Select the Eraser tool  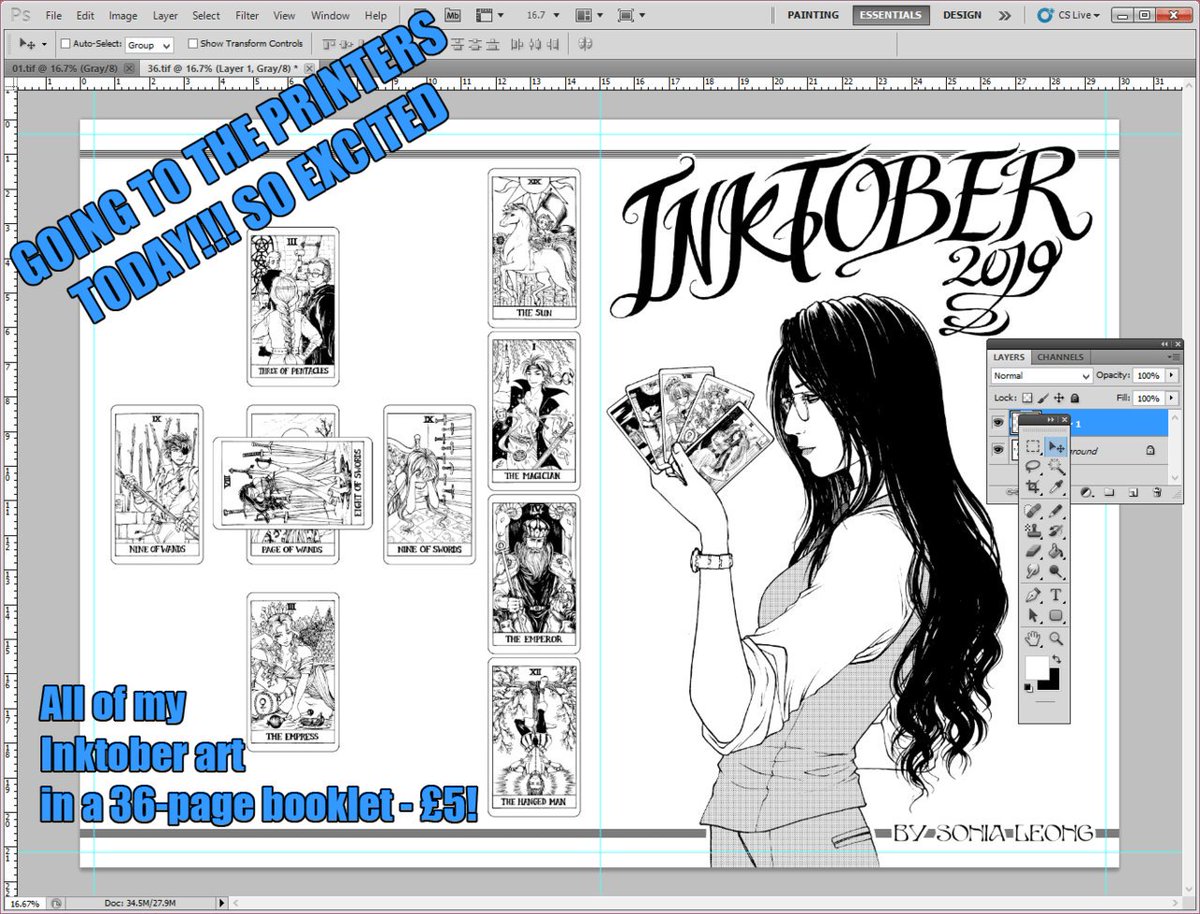tap(1033, 550)
